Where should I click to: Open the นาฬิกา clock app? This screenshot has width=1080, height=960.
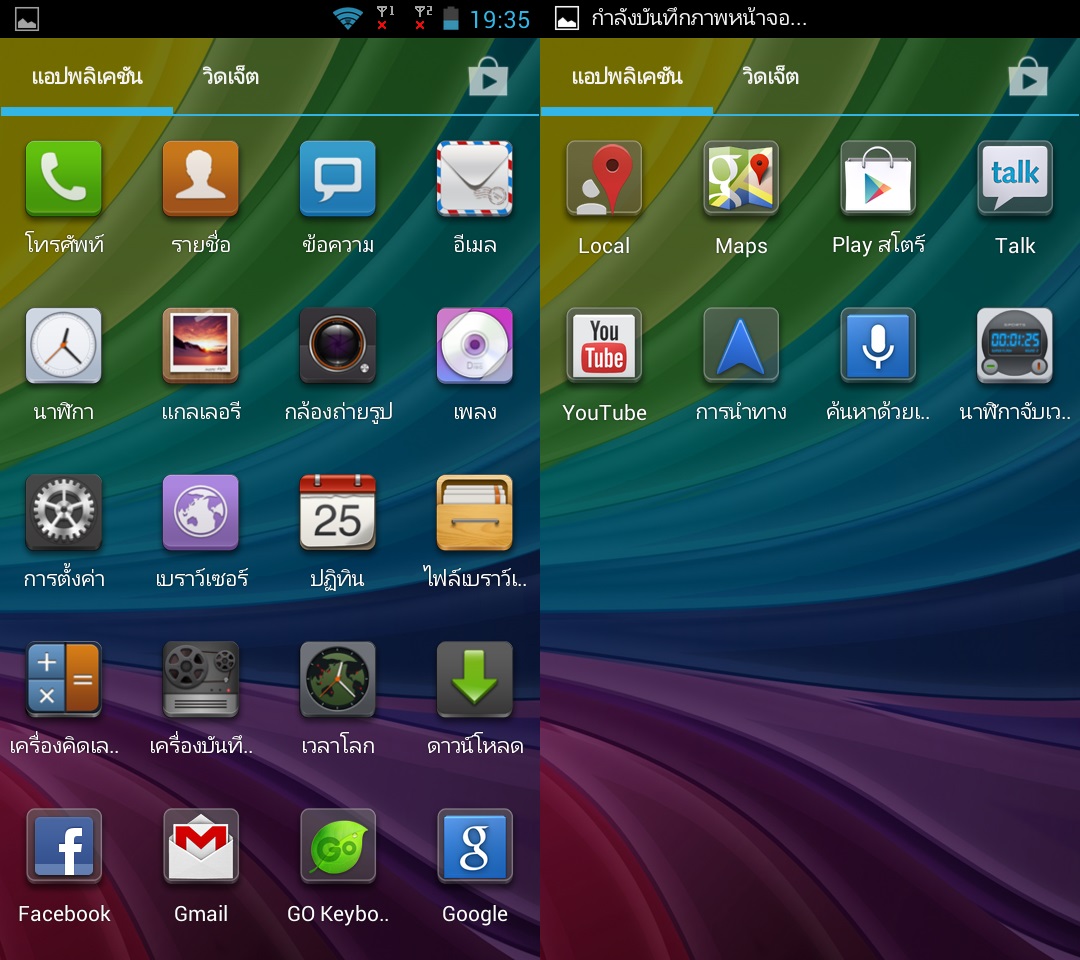[63, 345]
